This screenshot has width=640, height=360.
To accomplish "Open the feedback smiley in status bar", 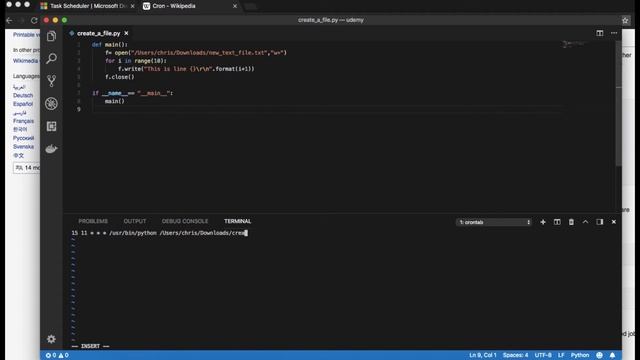I will click(599, 355).
